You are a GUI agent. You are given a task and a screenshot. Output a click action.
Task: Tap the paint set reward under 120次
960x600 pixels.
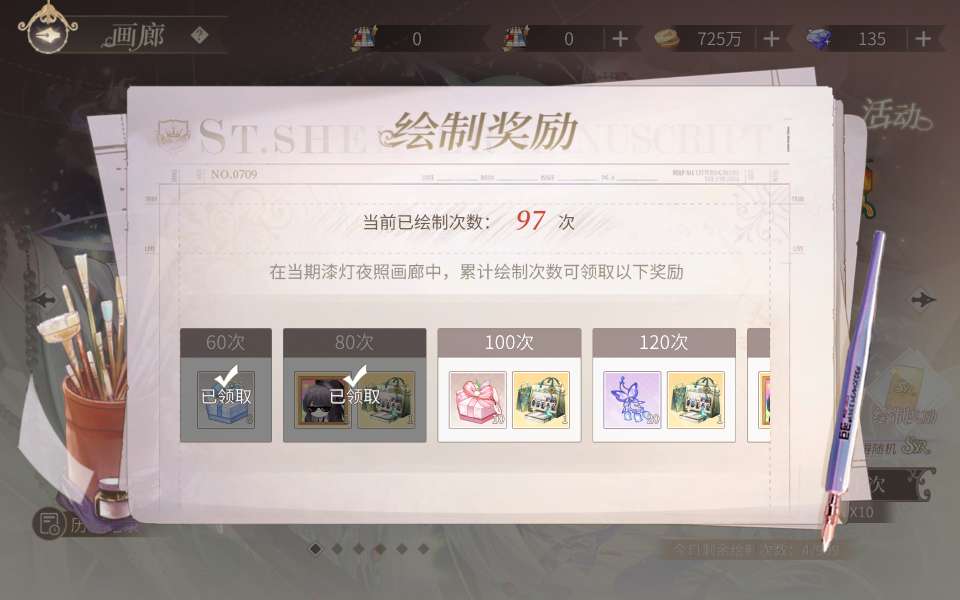[x=696, y=400]
